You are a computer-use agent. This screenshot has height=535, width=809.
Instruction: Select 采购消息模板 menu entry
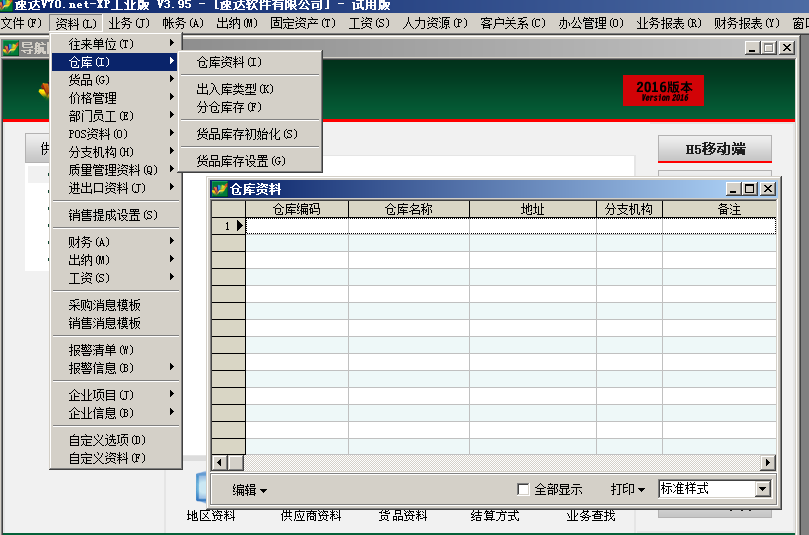[x=116, y=305]
